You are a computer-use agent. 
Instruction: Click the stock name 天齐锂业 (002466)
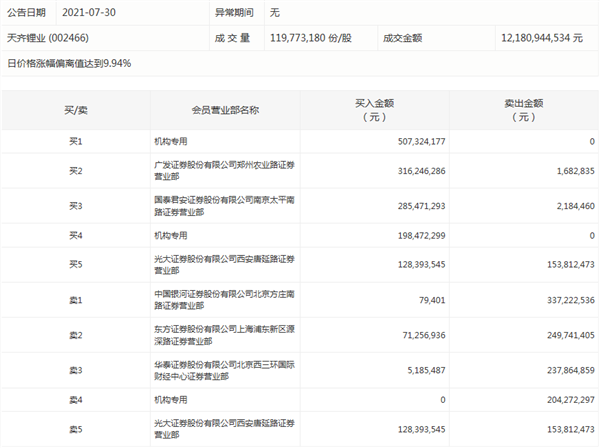[48, 38]
